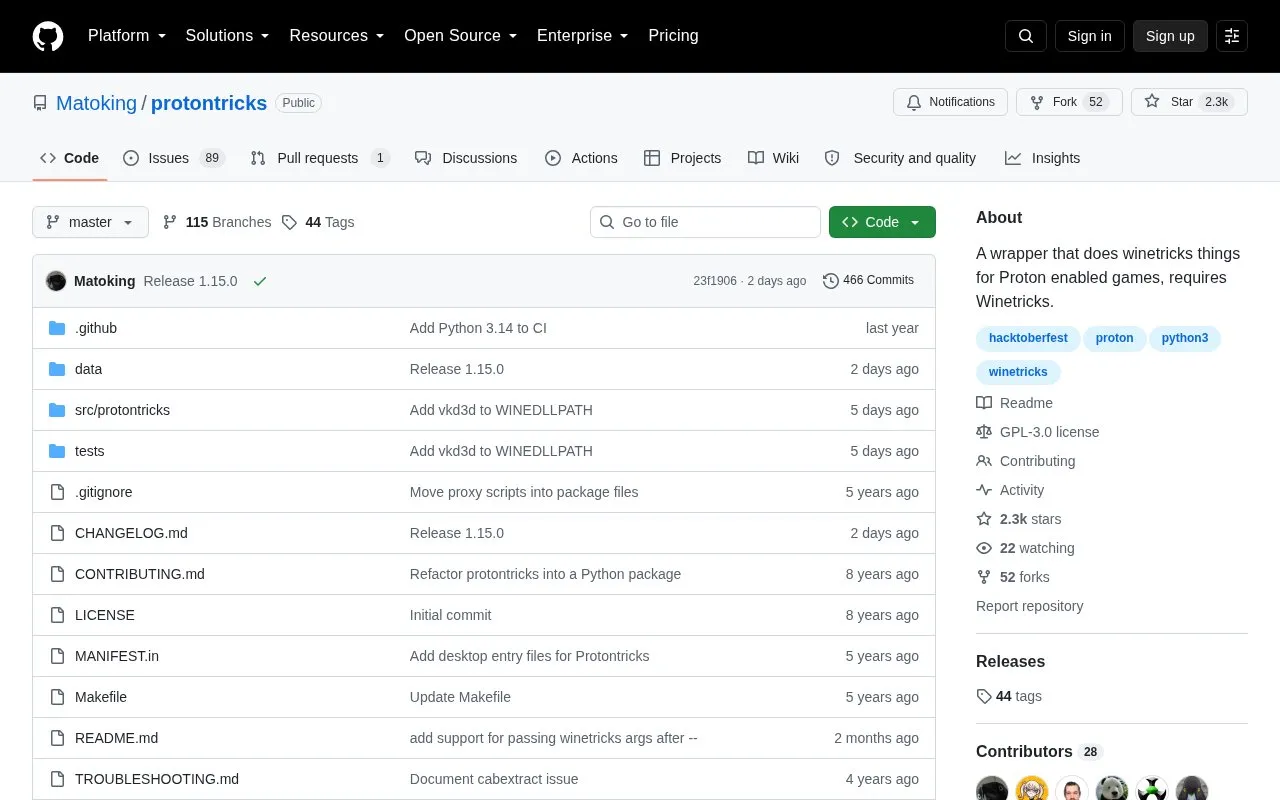Click the data folder icon
1280x800 pixels.
pyautogui.click(x=57, y=369)
